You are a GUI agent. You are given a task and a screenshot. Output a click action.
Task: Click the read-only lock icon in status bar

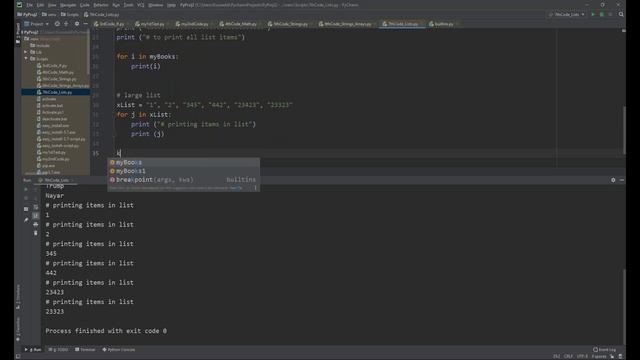click(611, 356)
